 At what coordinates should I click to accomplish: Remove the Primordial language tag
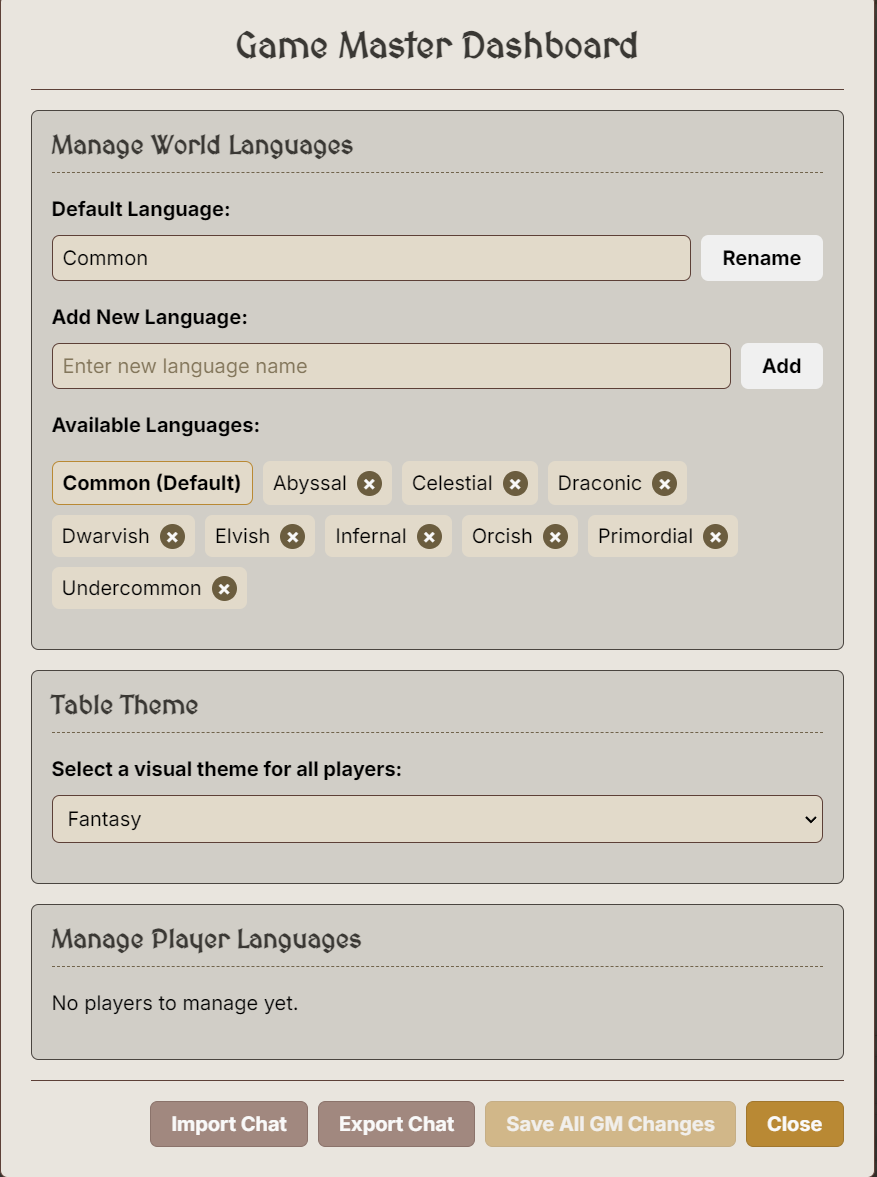click(x=715, y=537)
